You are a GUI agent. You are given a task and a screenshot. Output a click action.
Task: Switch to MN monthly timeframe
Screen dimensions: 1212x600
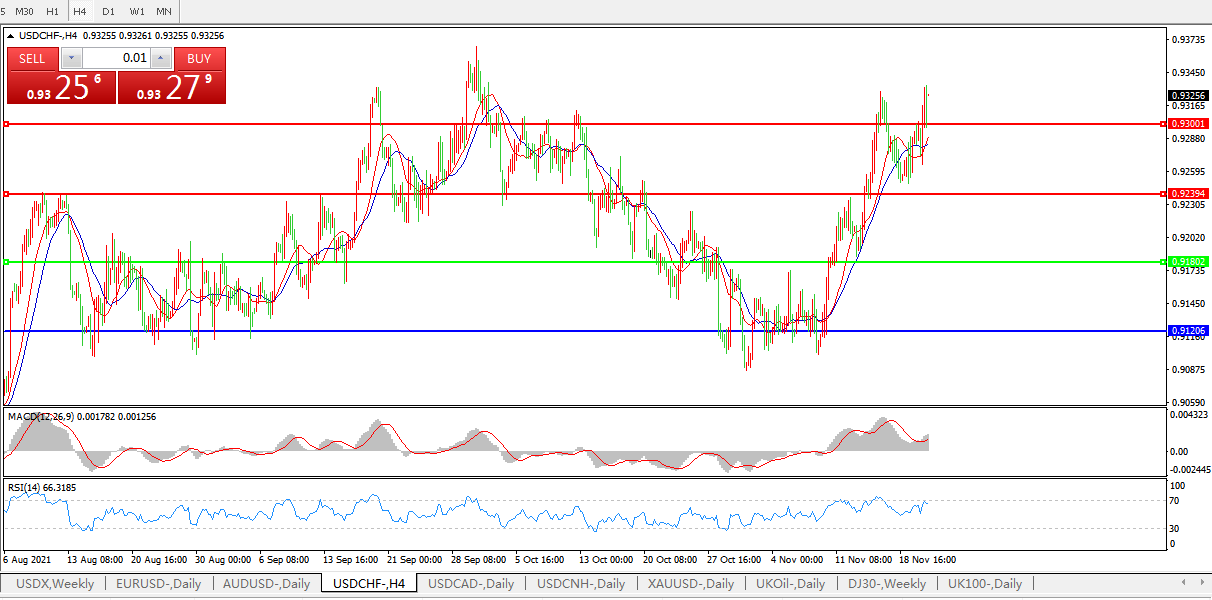click(x=164, y=11)
